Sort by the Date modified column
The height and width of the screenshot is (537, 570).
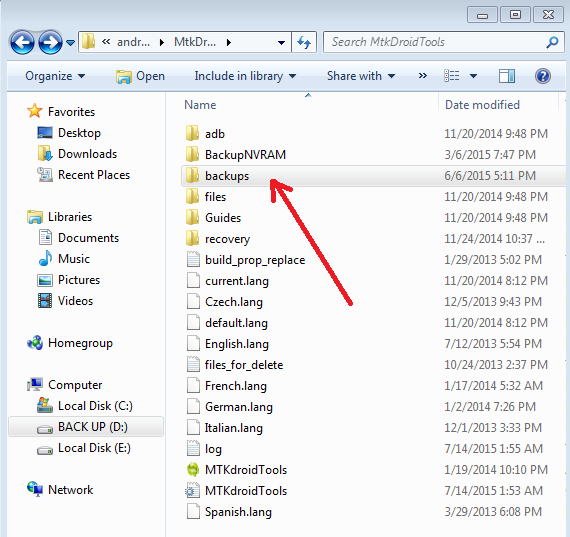click(482, 105)
